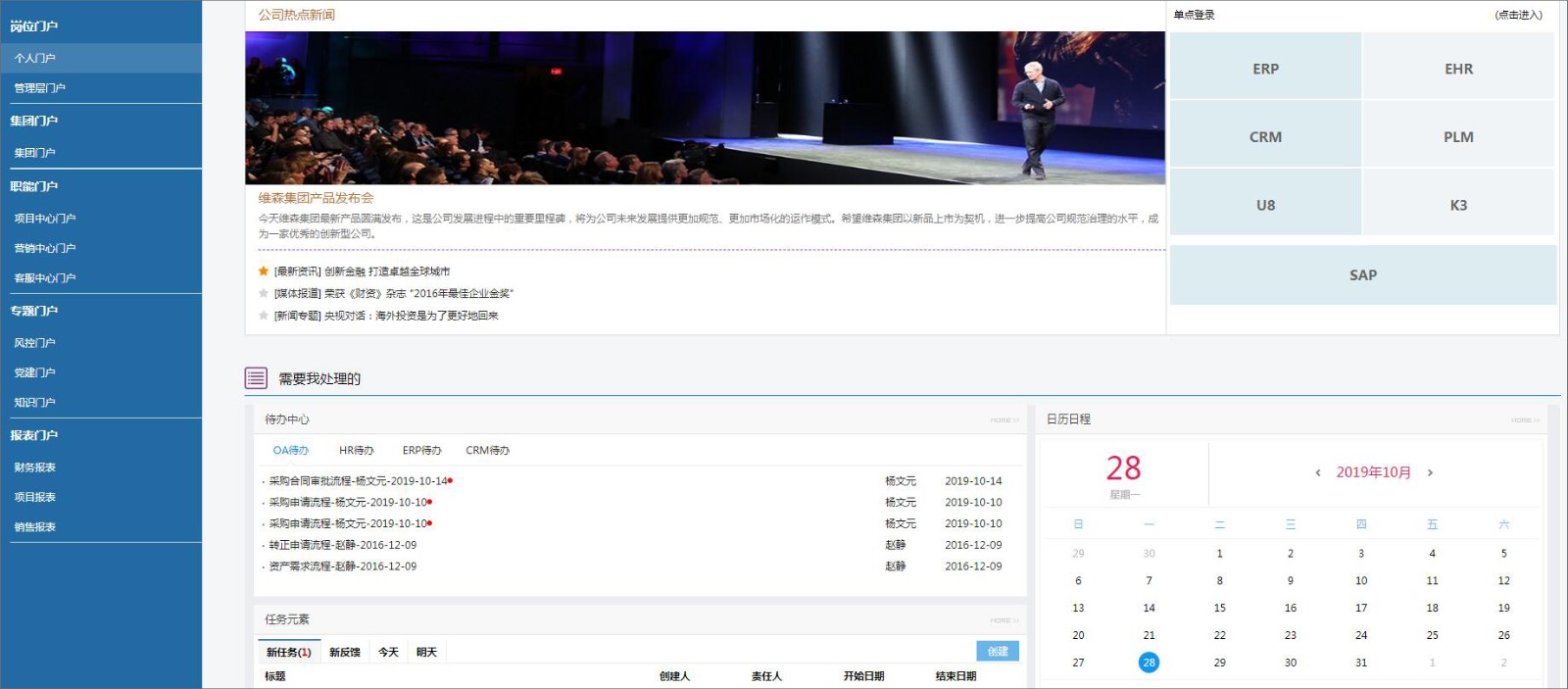This screenshot has height=689, width=1568.
Task: Switch to the OA待办 tab
Action: tap(290, 450)
